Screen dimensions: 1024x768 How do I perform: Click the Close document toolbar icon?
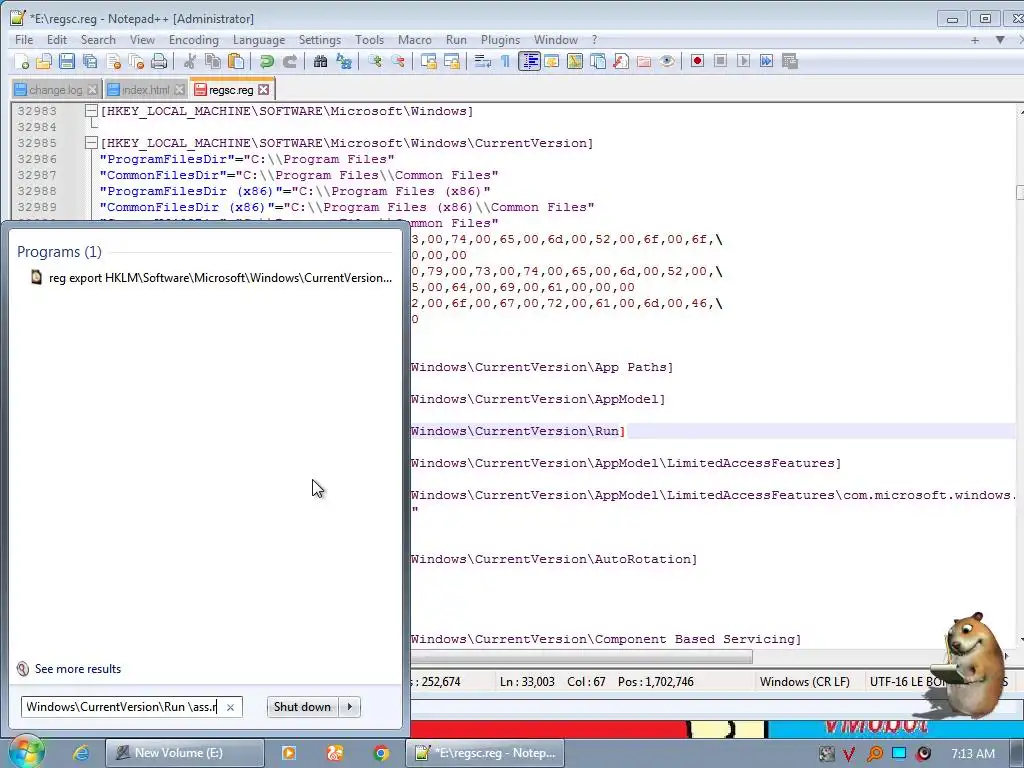[114, 61]
